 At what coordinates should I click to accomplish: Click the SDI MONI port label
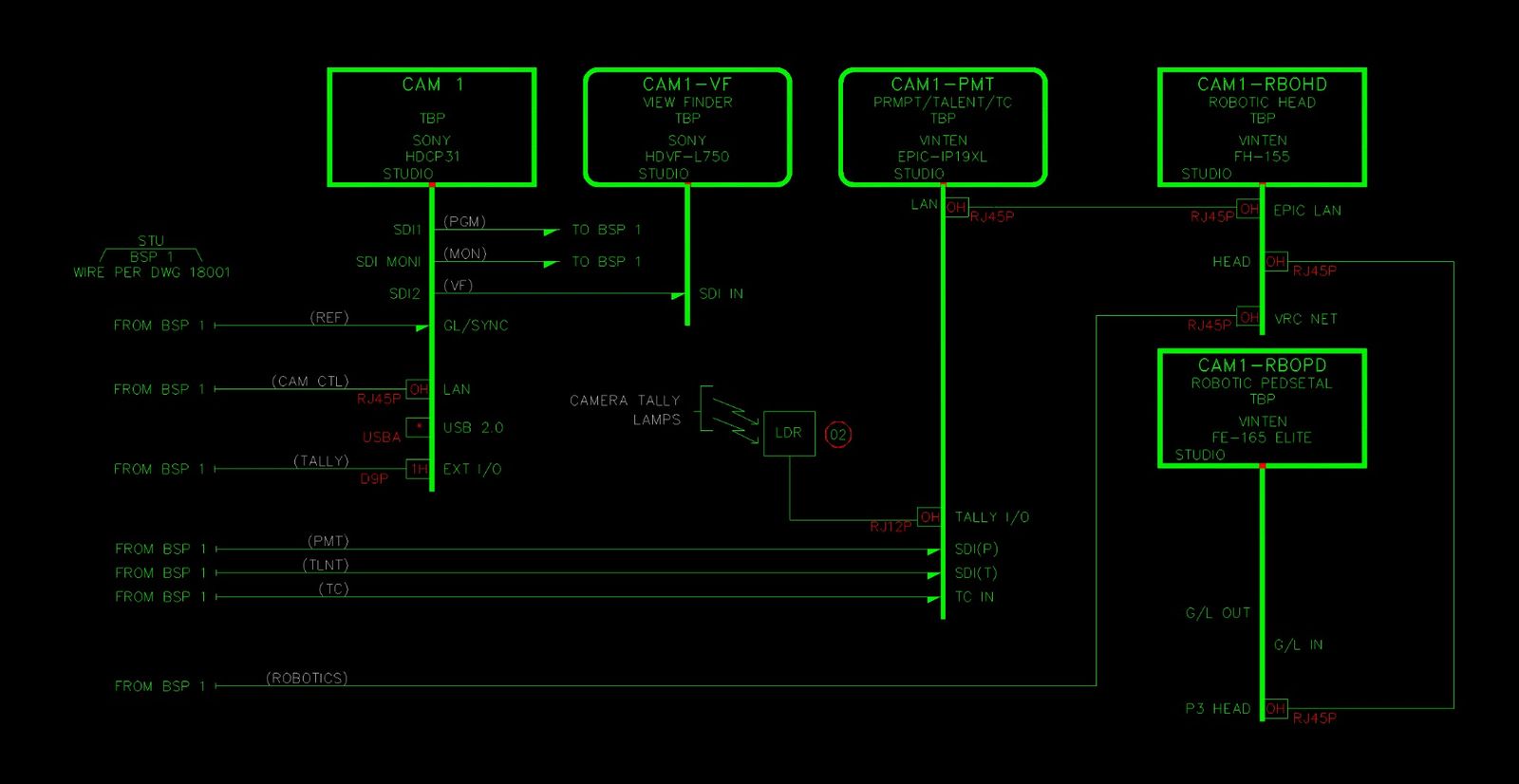388,262
